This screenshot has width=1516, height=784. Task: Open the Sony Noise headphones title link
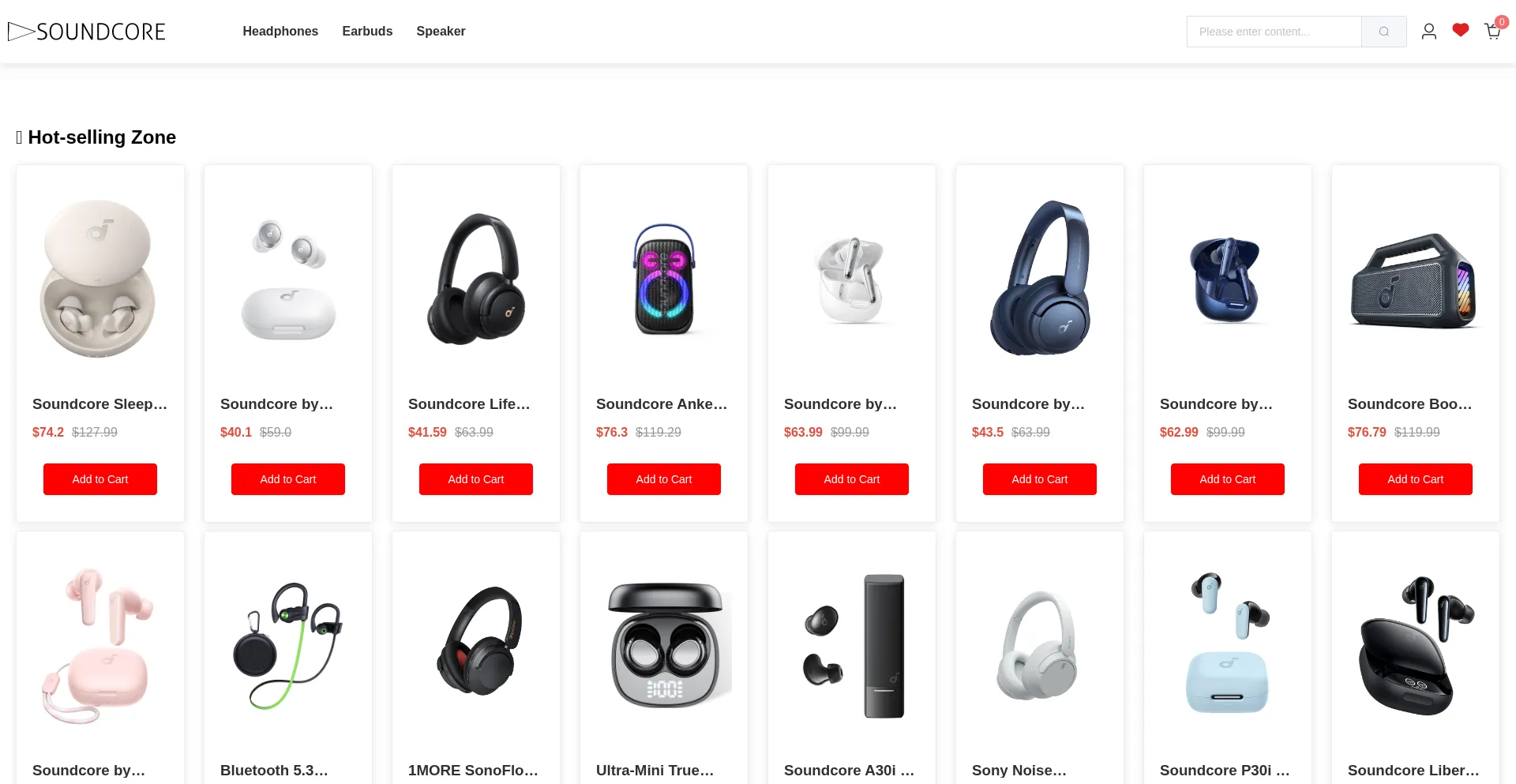coord(1019,770)
